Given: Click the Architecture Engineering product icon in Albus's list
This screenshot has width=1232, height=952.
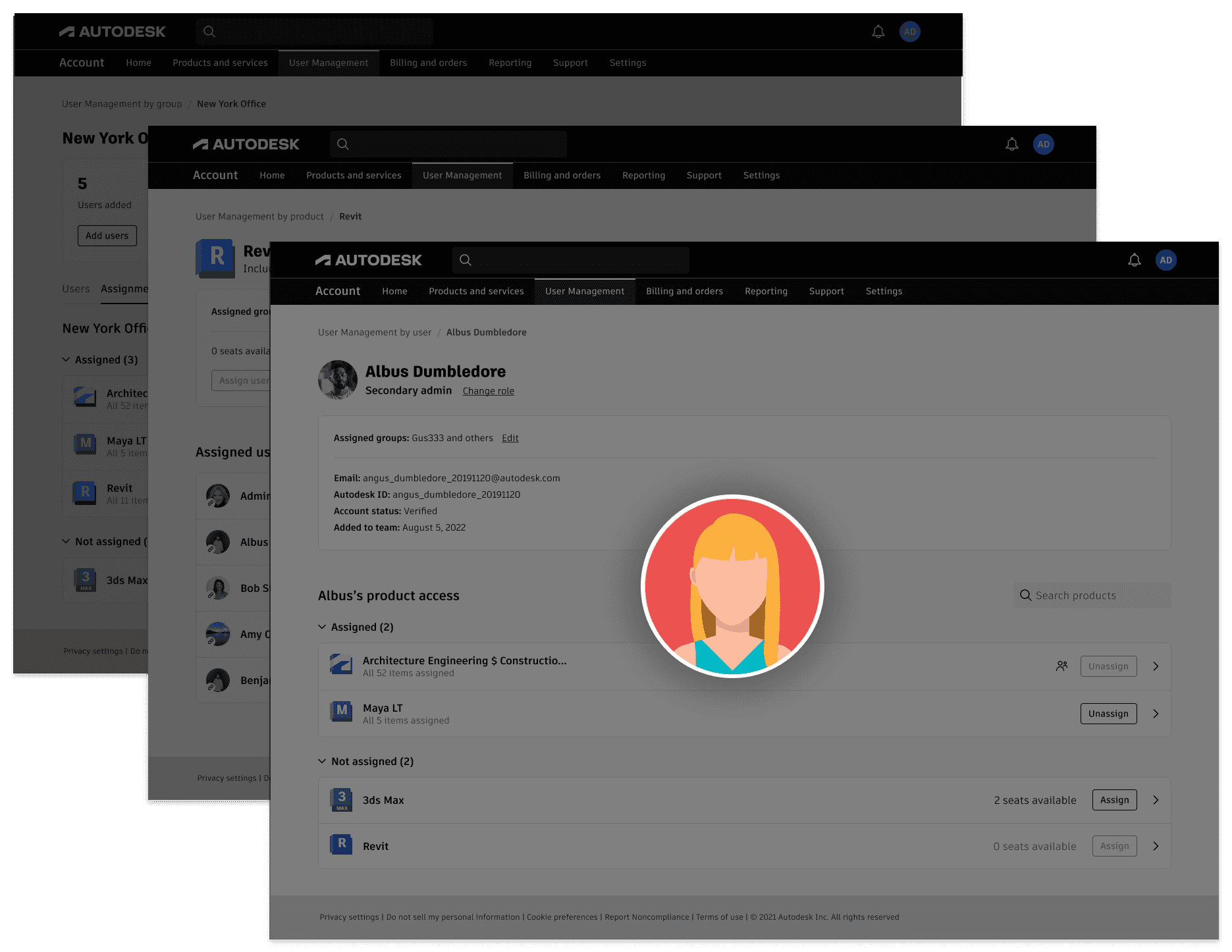Looking at the screenshot, I should pos(341,665).
